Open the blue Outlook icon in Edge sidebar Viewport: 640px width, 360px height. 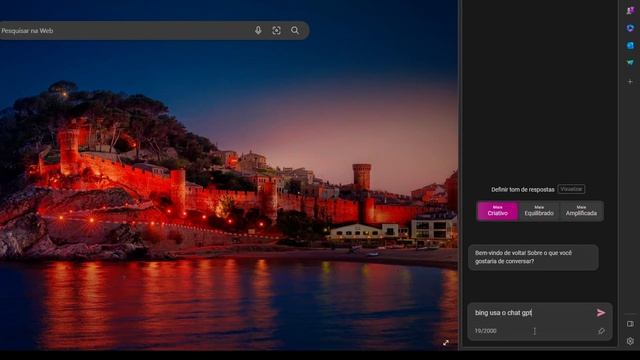click(x=630, y=45)
